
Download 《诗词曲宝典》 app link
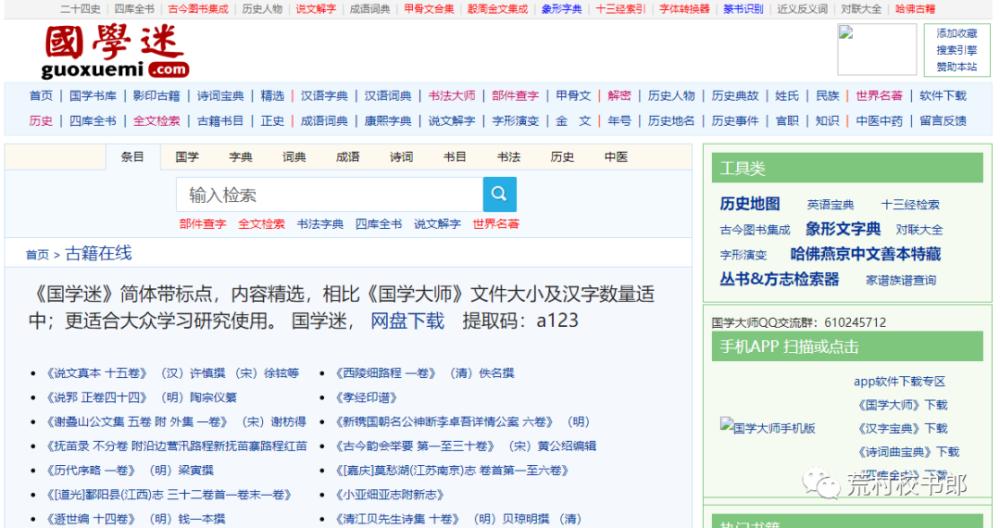point(908,452)
